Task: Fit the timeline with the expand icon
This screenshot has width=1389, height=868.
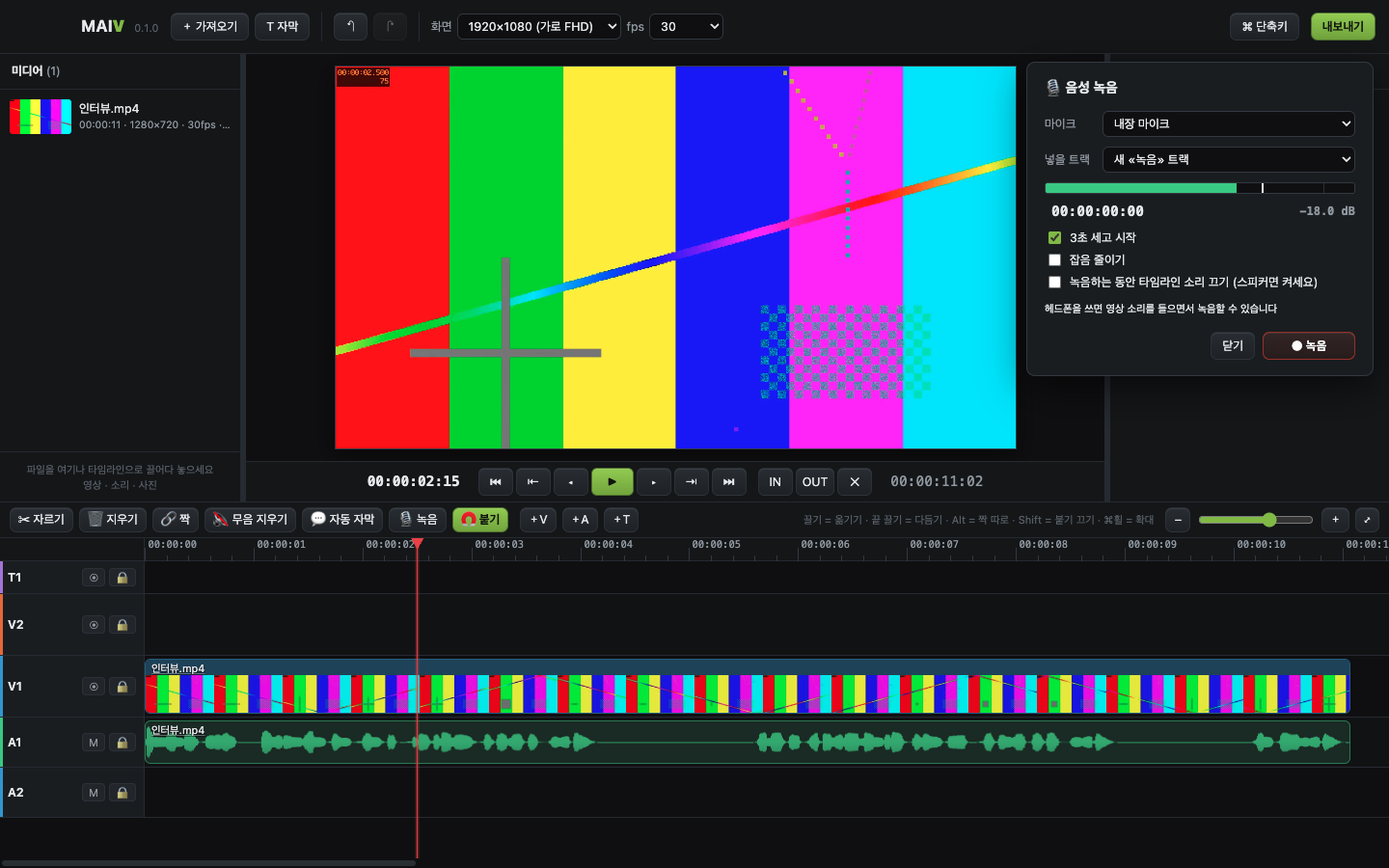Action: click(x=1367, y=519)
